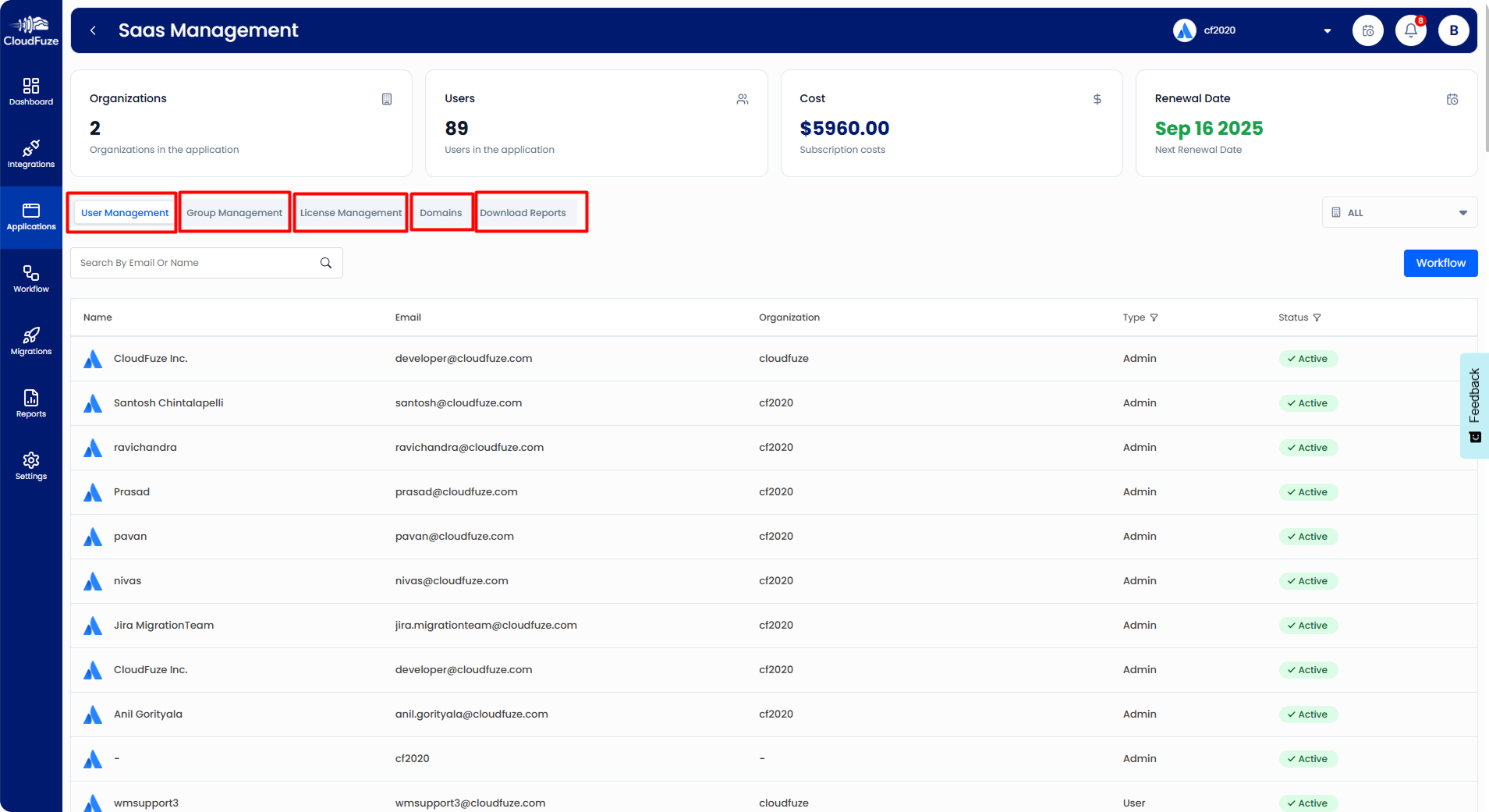
Task: Open Integrations in the sidebar
Action: (x=31, y=154)
